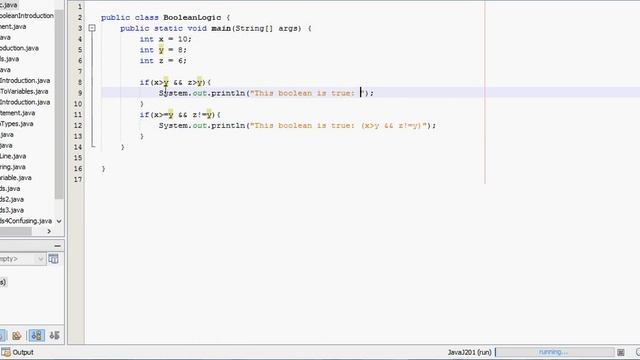640x360 pixels.
Task: Click the project tree scroll-down arrow
Action: click(x=59, y=221)
